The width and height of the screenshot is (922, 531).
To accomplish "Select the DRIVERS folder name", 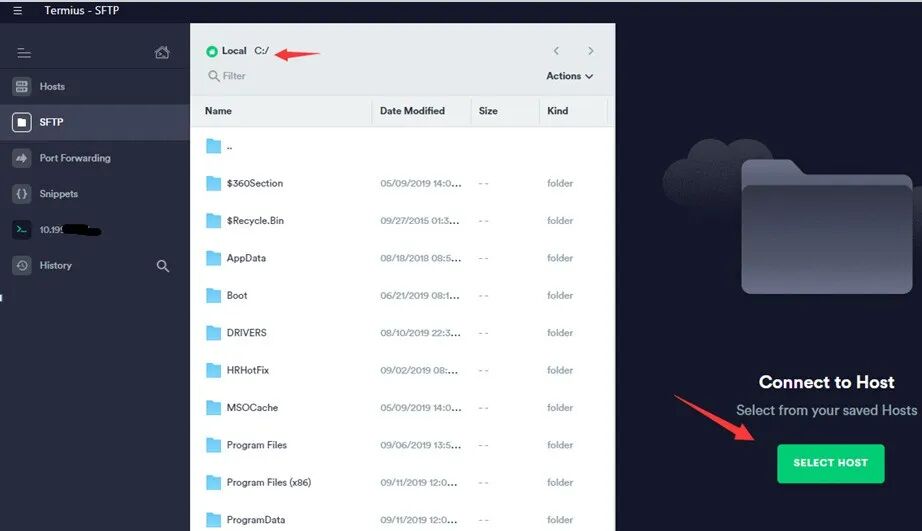I will click(x=246, y=333).
